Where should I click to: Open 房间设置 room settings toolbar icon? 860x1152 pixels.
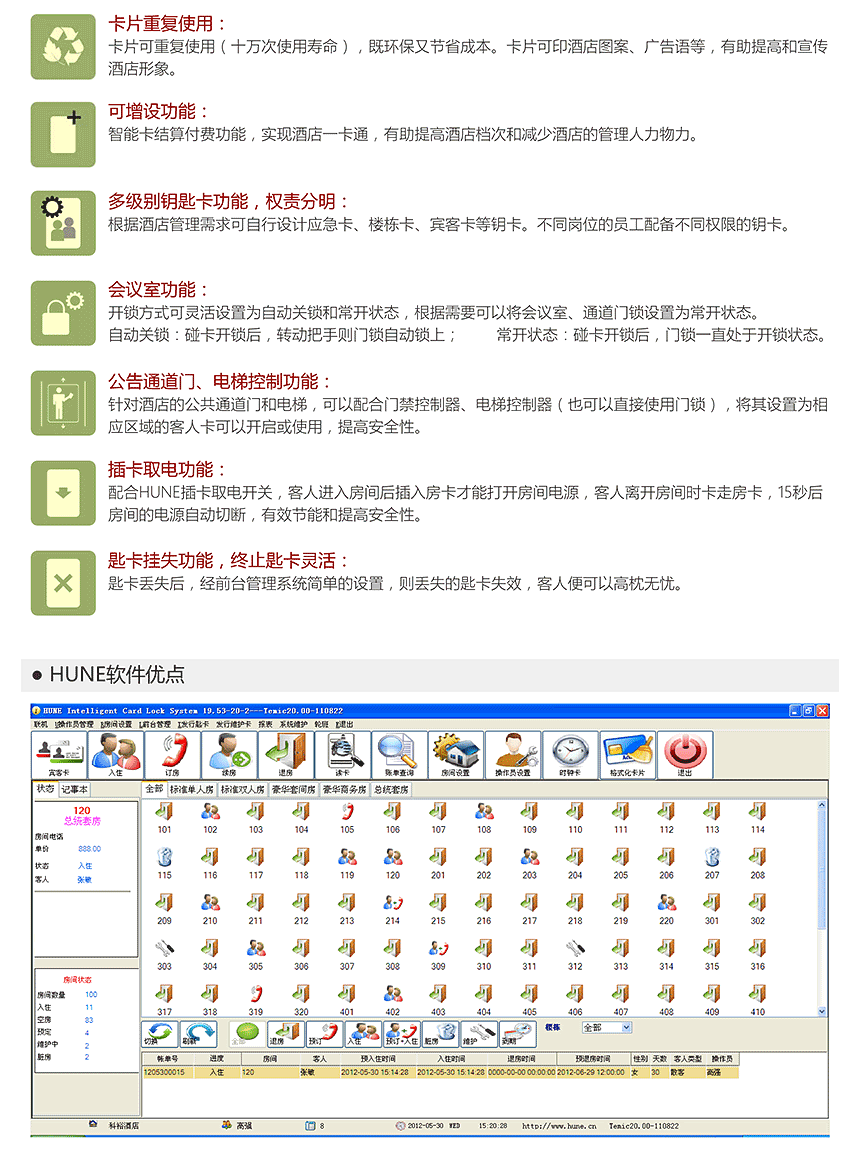[x=455, y=755]
